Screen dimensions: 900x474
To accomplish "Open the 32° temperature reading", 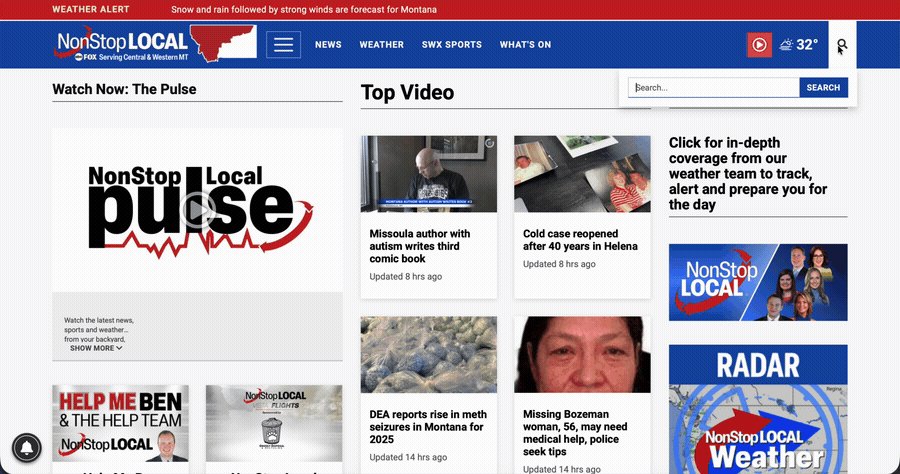I will (x=806, y=45).
